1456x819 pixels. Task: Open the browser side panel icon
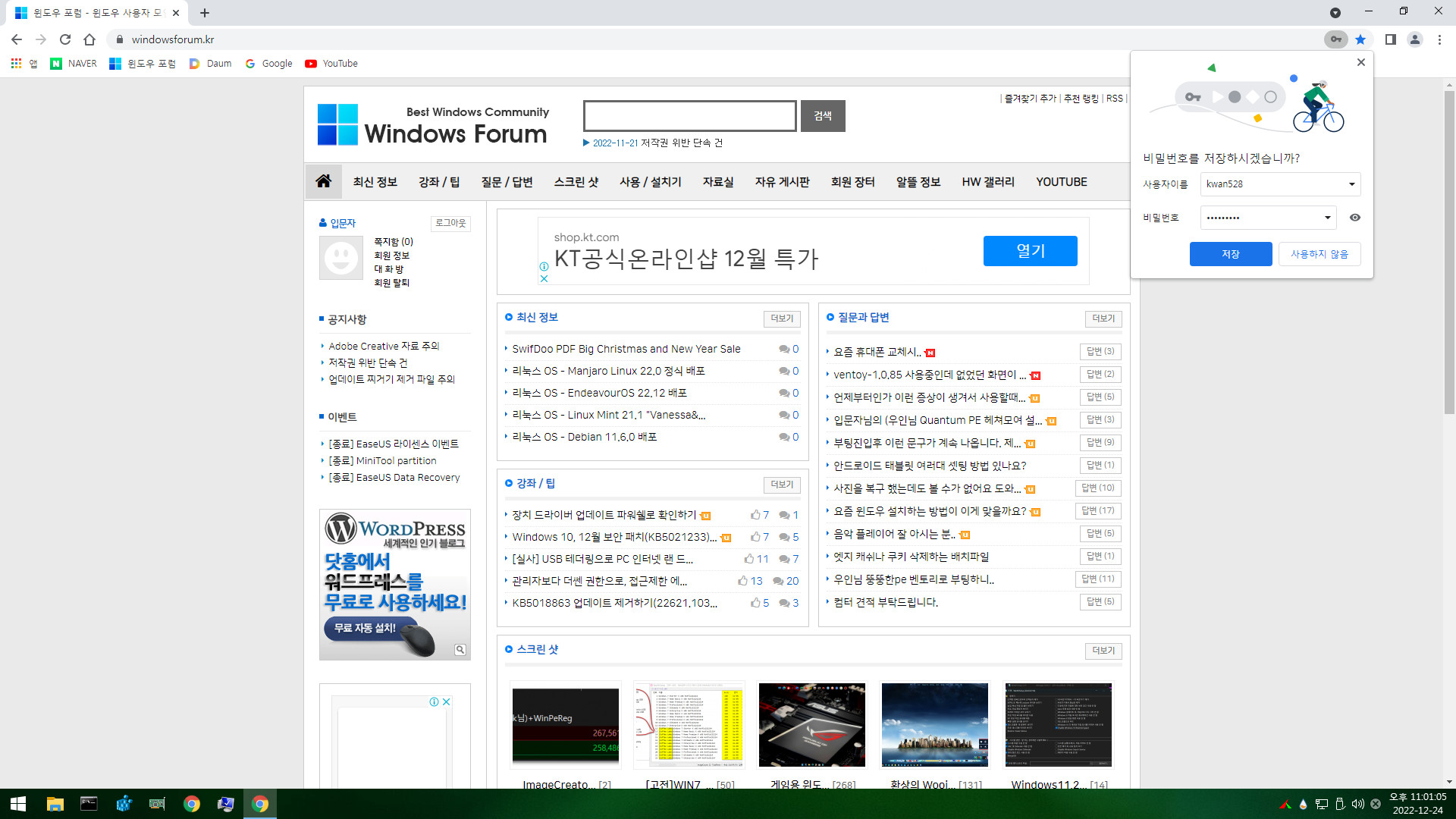1390,39
